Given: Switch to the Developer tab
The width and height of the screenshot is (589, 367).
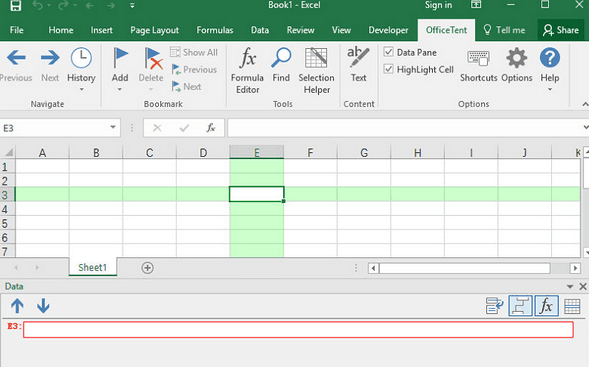Looking at the screenshot, I should click(388, 30).
